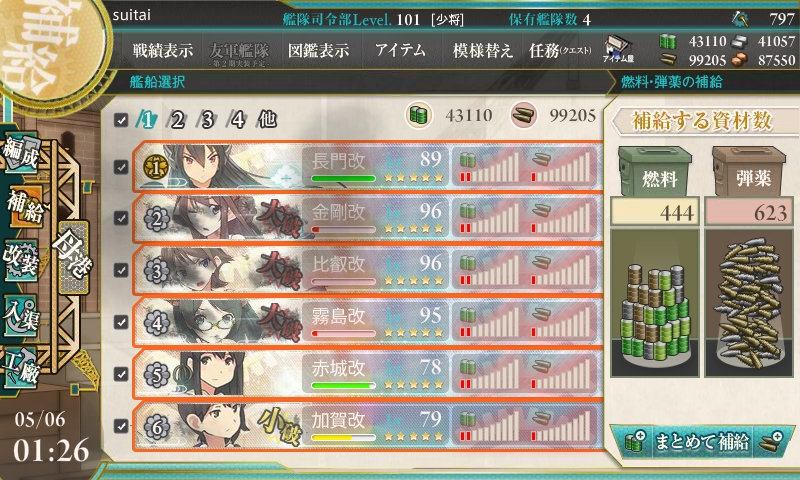The width and height of the screenshot is (800, 480).
Task: Switch to the 他 other ships tab
Action: pyautogui.click(x=267, y=120)
